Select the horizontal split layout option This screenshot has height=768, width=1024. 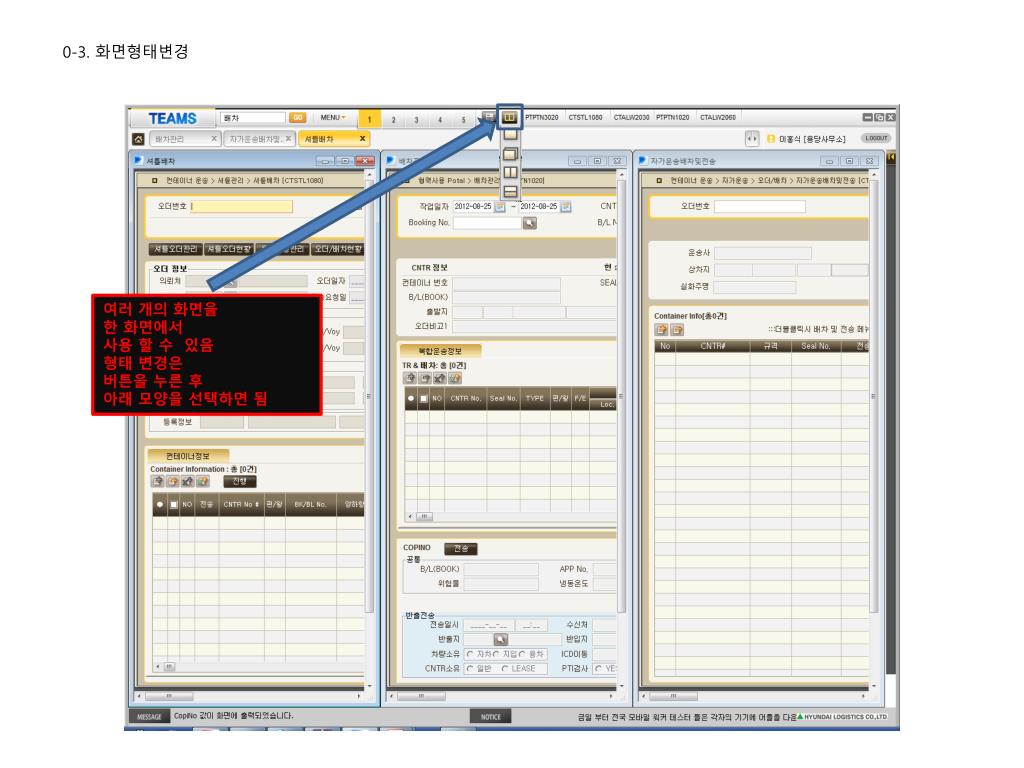pyautogui.click(x=510, y=191)
